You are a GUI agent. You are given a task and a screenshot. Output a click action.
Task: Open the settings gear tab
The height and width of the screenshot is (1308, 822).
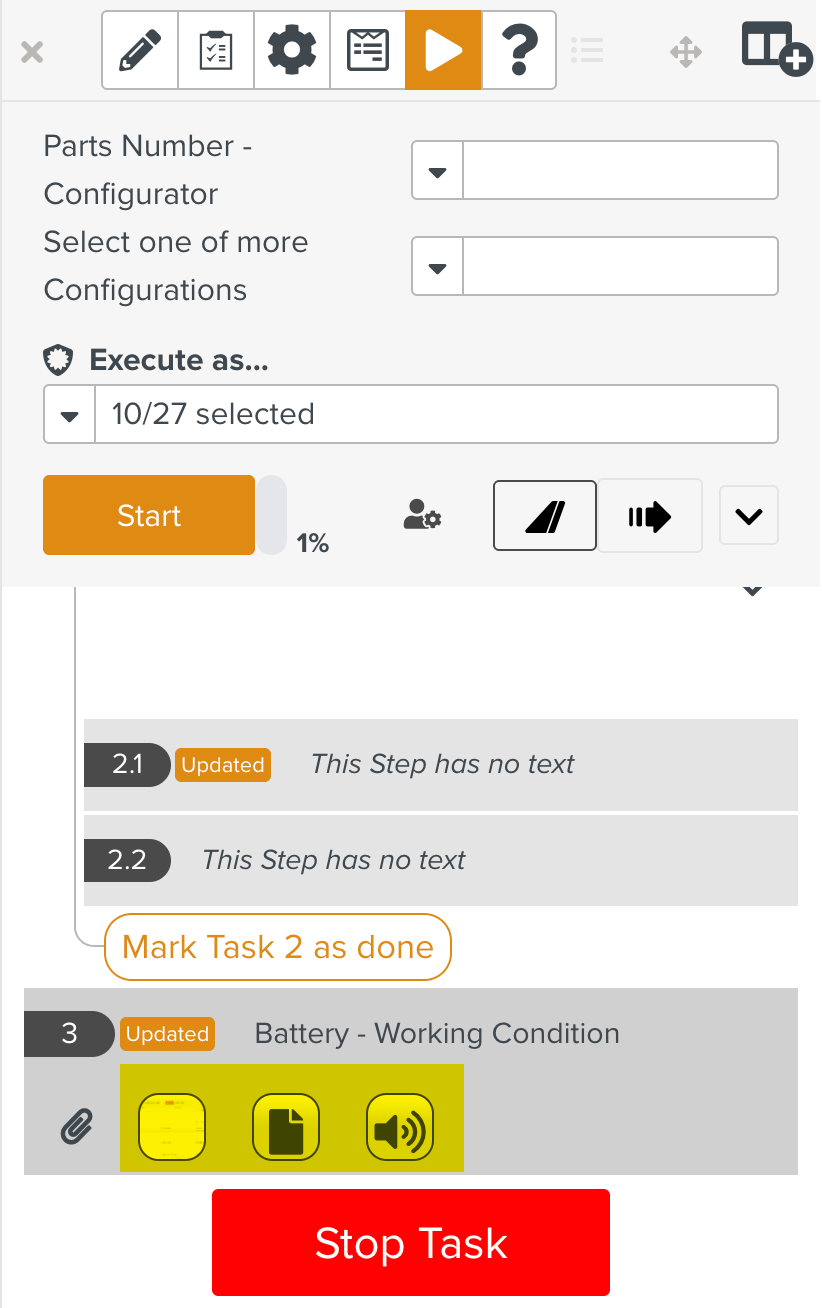(292, 50)
